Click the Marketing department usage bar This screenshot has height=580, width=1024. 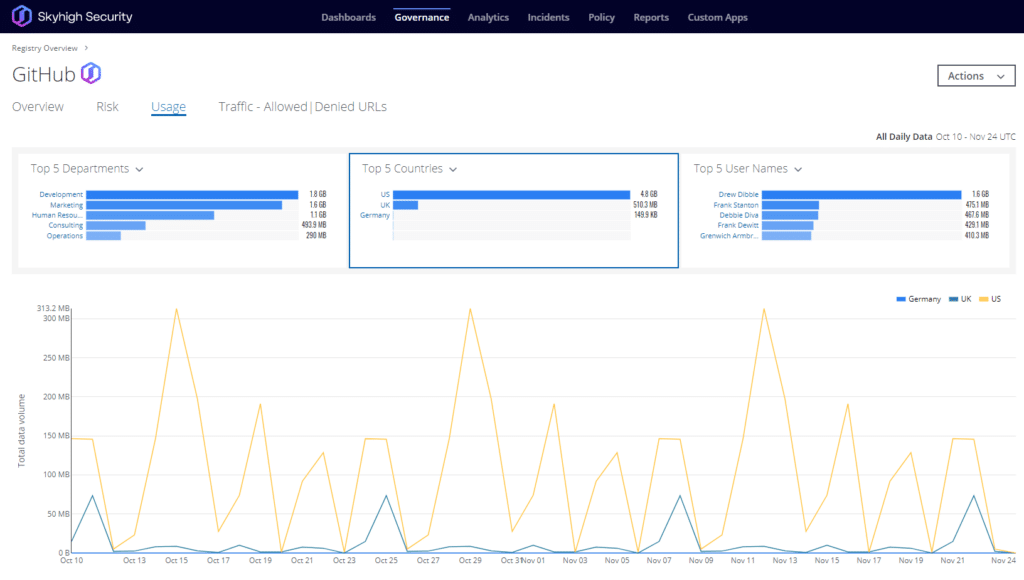(184, 205)
